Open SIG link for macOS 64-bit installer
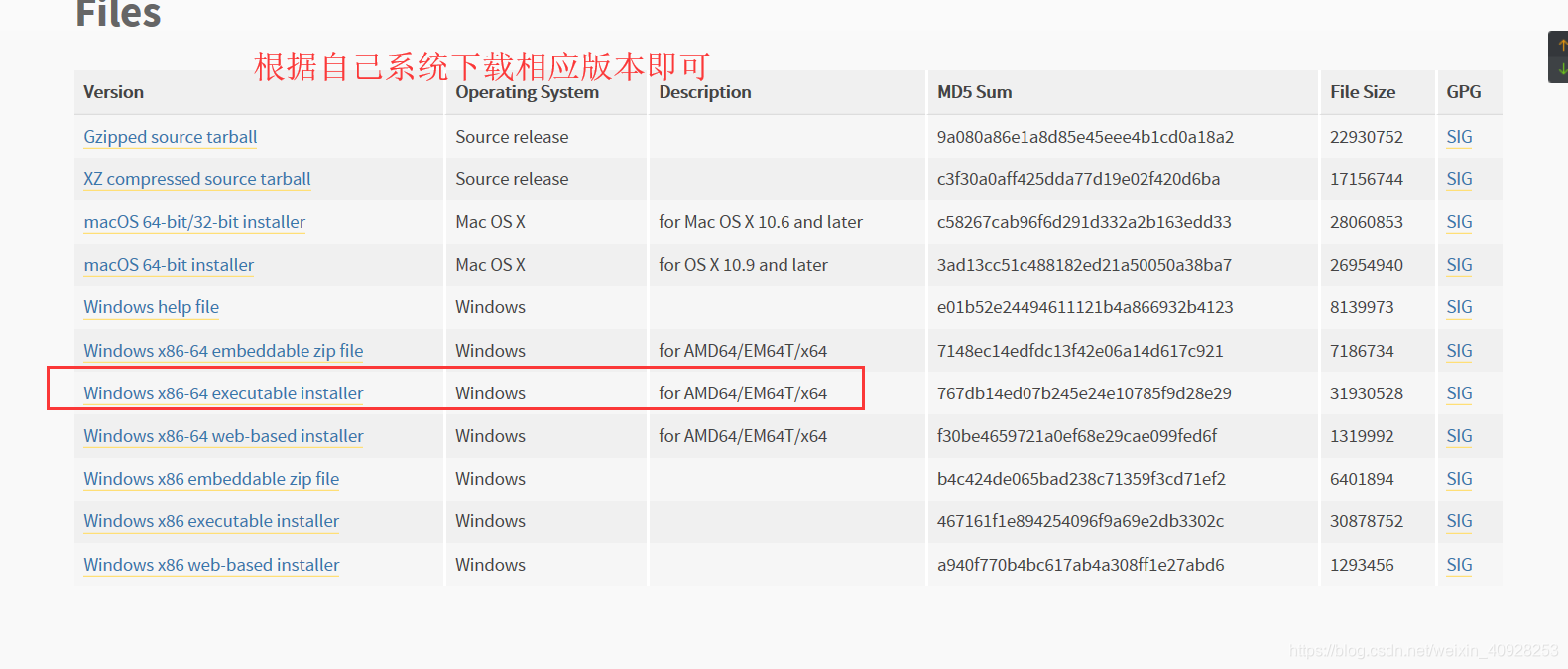Screen dimensions: 1568x669 point(1459,265)
